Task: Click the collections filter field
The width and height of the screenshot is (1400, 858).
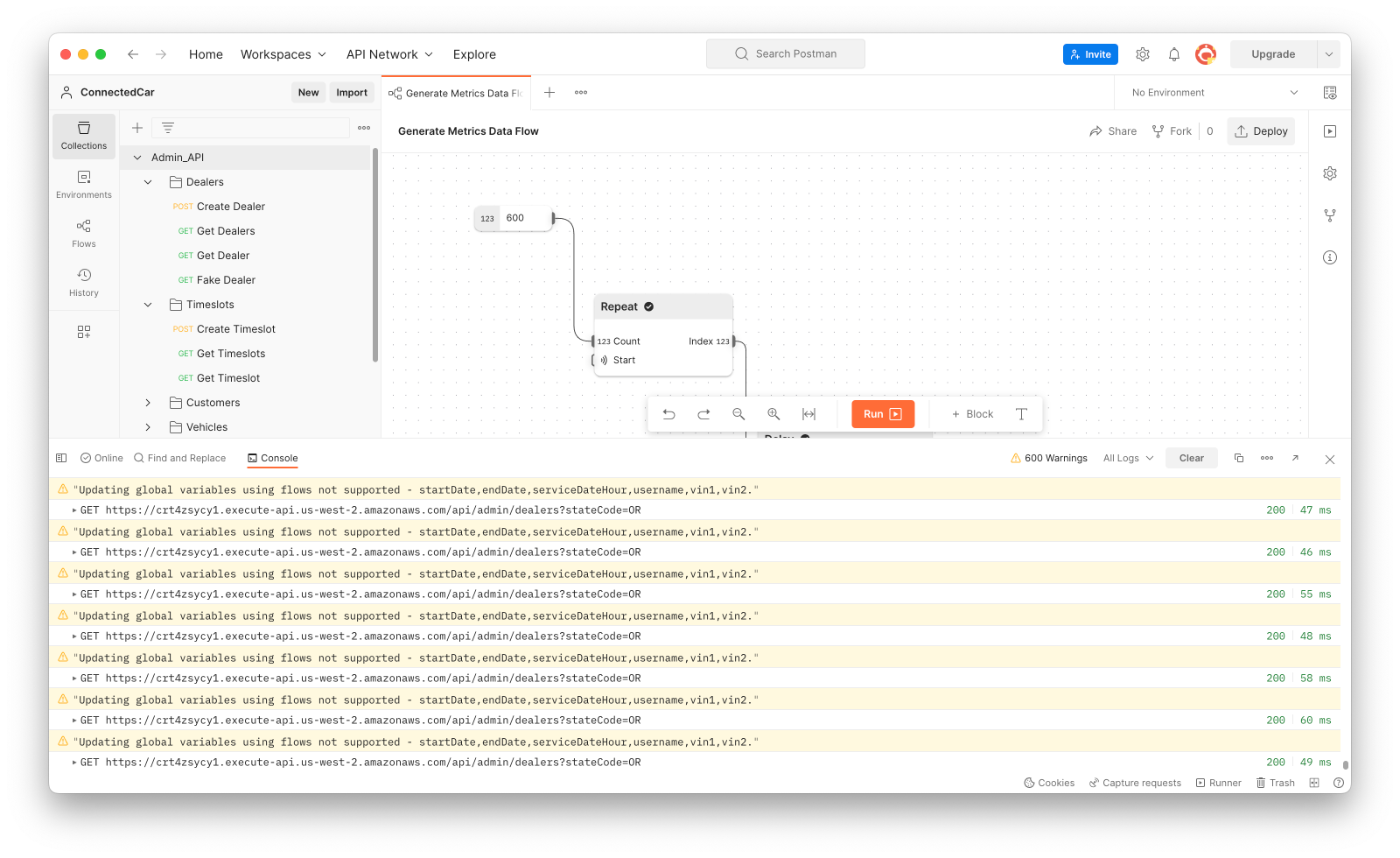Action: (251, 128)
